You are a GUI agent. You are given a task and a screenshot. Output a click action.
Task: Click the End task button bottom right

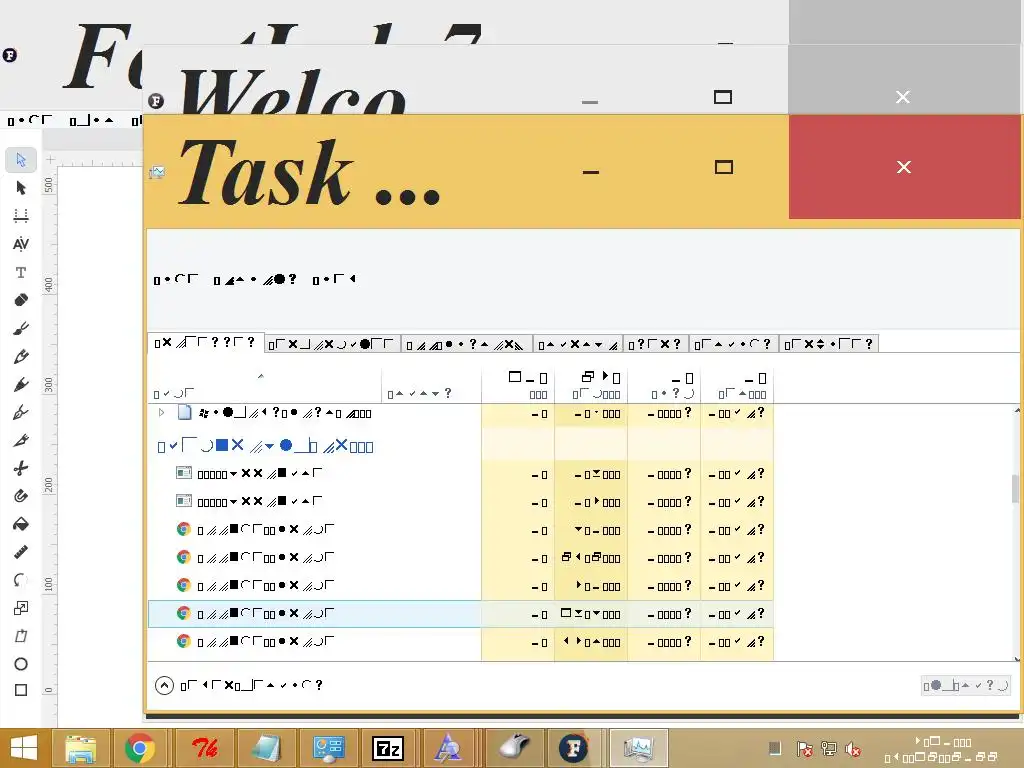click(x=966, y=685)
